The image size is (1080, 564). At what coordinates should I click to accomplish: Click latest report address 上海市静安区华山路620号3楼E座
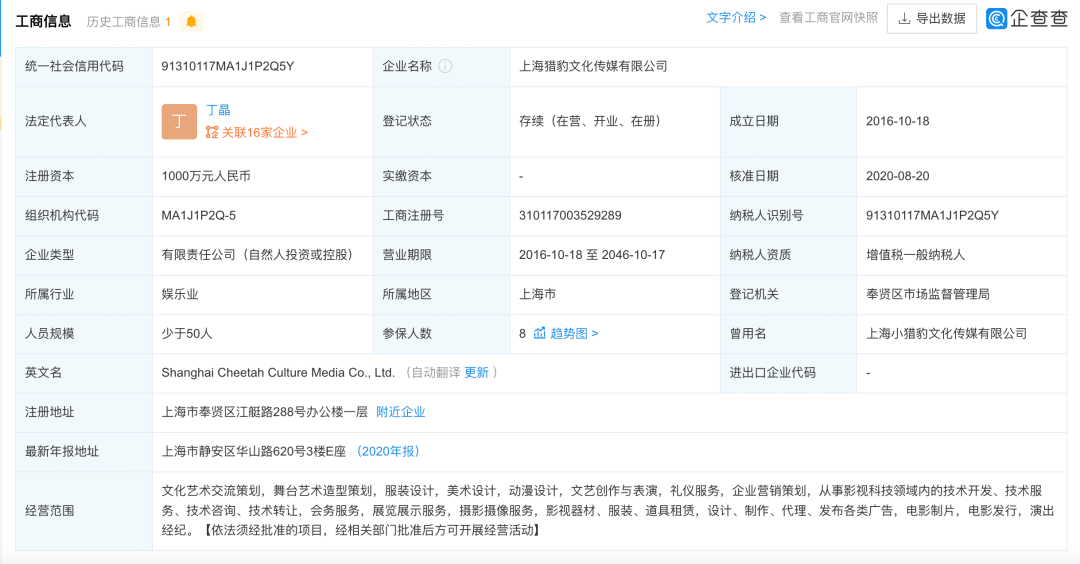[253, 451]
